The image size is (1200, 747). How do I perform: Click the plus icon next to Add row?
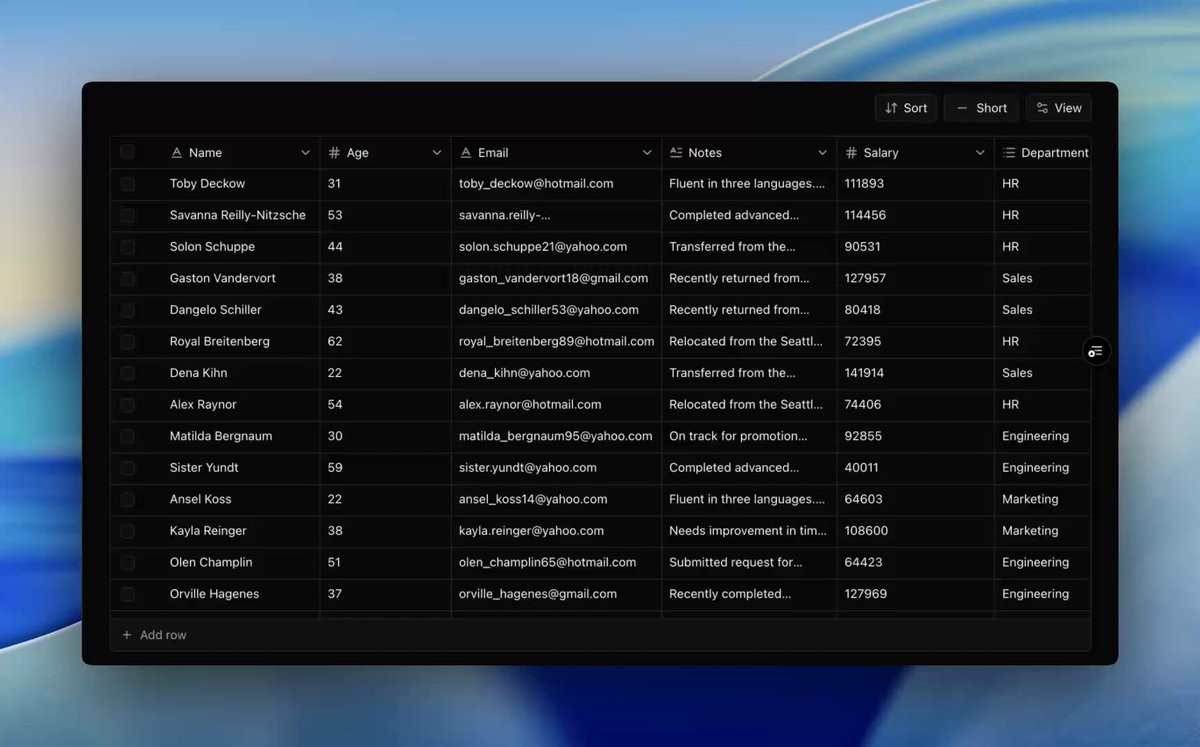tap(127, 635)
